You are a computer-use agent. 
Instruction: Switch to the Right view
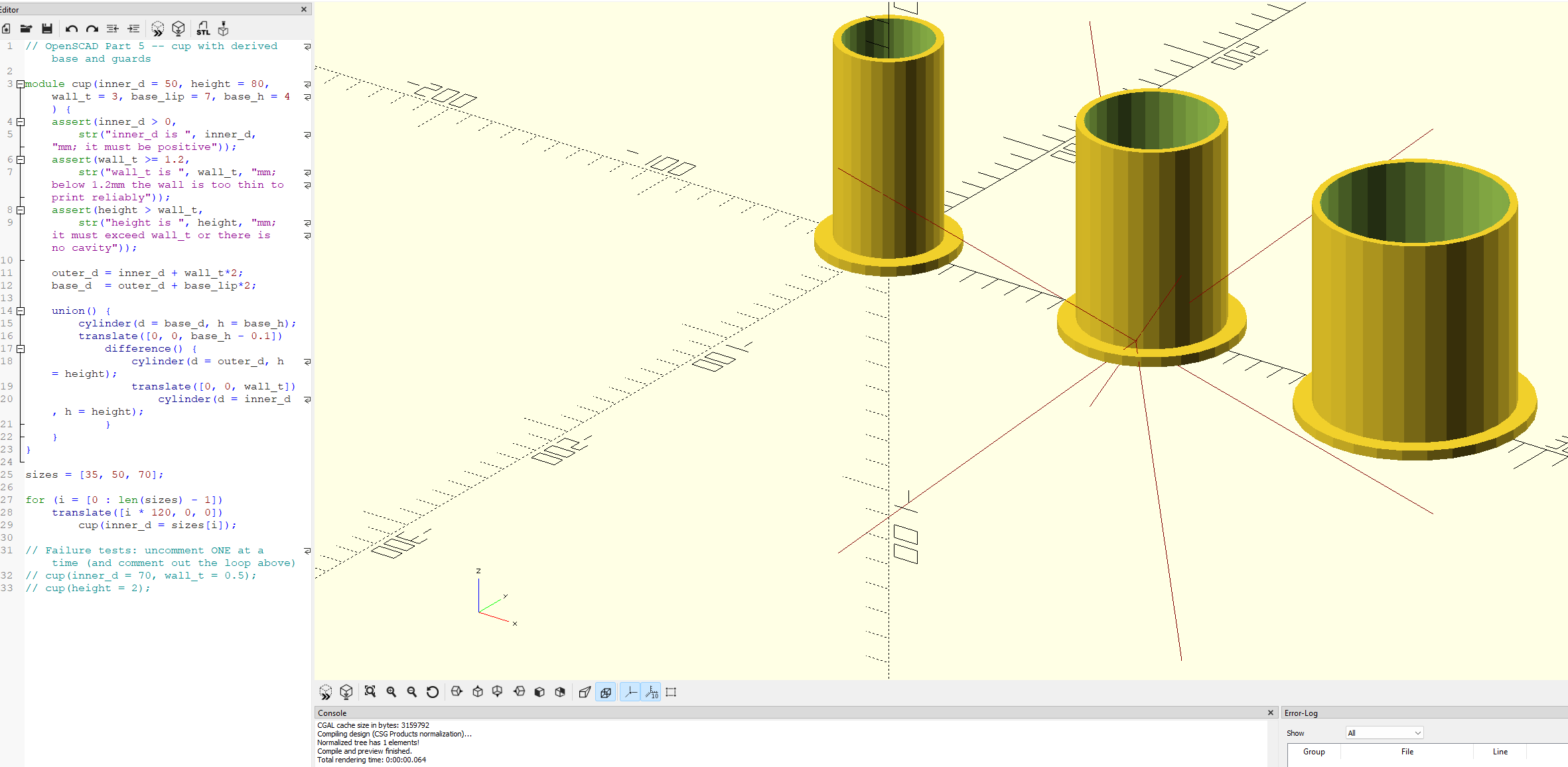click(457, 691)
